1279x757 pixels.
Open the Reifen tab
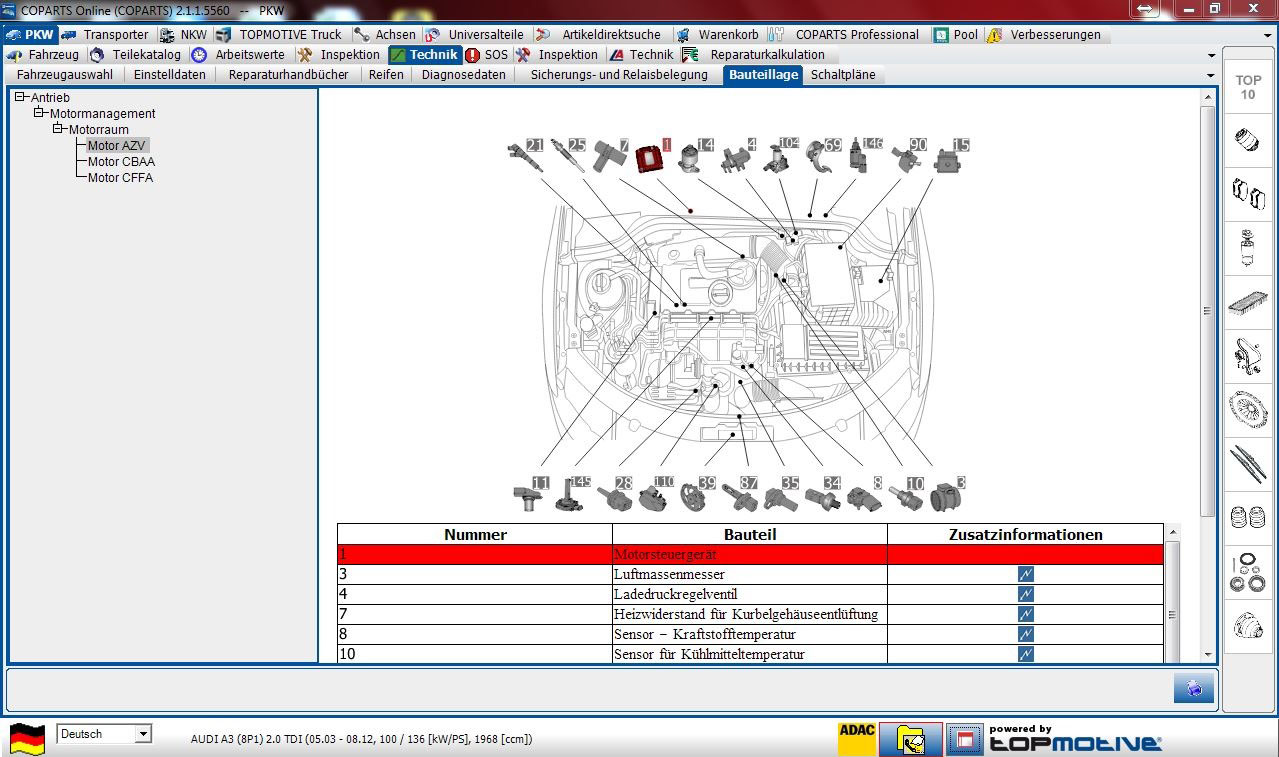coord(386,75)
